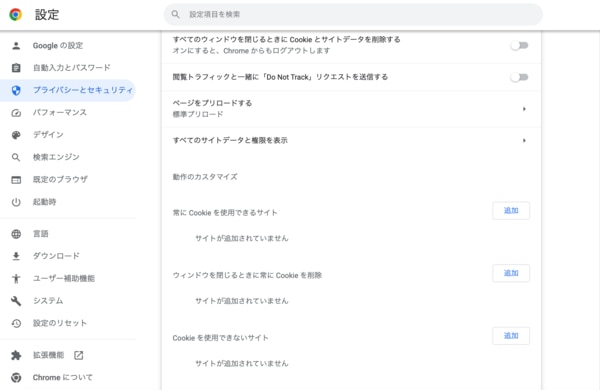This screenshot has height=390, width=600.
Task: Click the 標準プリロード subtitle text
Action: click(x=198, y=114)
